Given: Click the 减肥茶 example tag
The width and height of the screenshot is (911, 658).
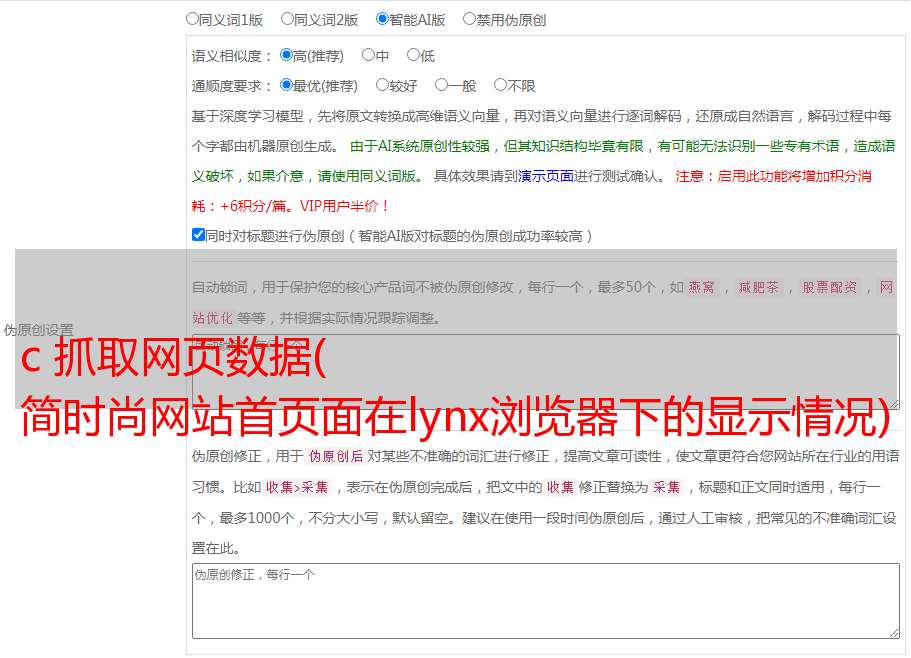Looking at the screenshot, I should [758, 287].
